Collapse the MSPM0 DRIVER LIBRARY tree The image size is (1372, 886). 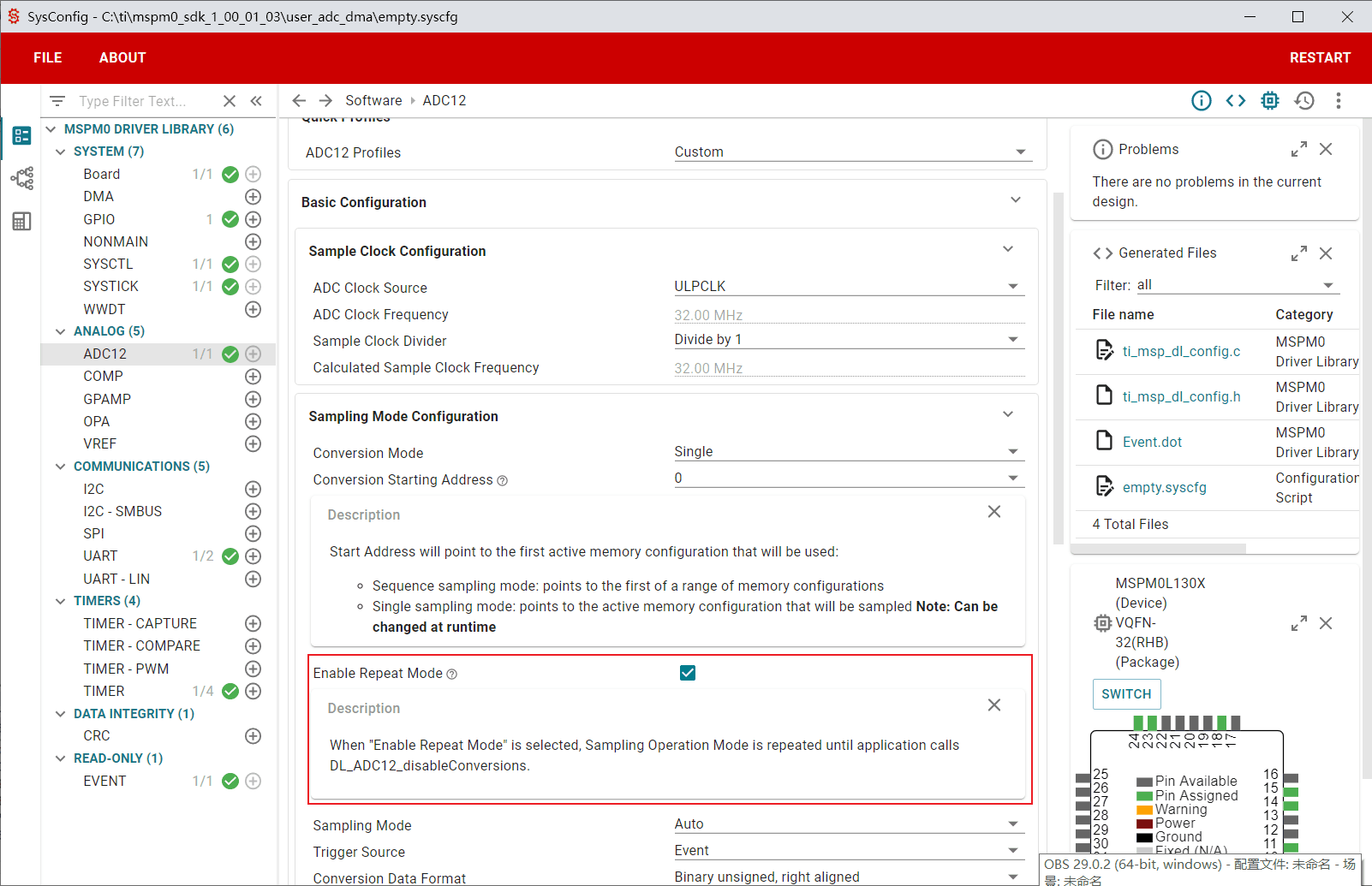click(51, 129)
